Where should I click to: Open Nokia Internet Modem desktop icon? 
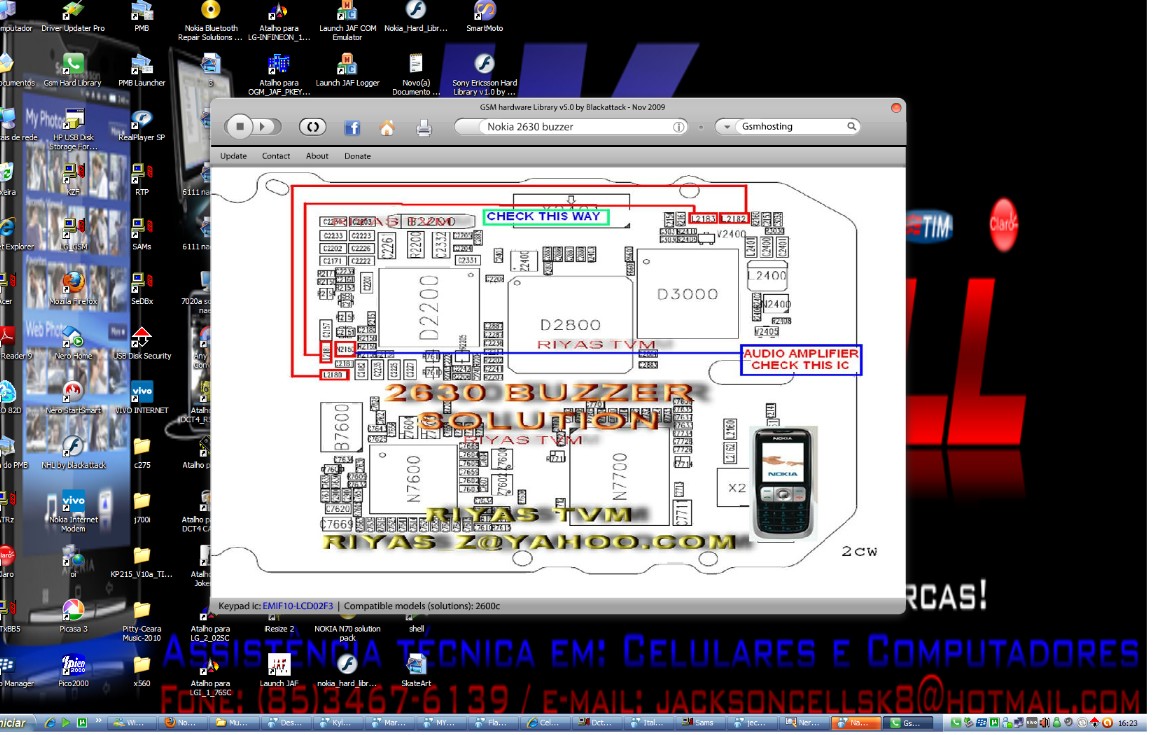73,513
